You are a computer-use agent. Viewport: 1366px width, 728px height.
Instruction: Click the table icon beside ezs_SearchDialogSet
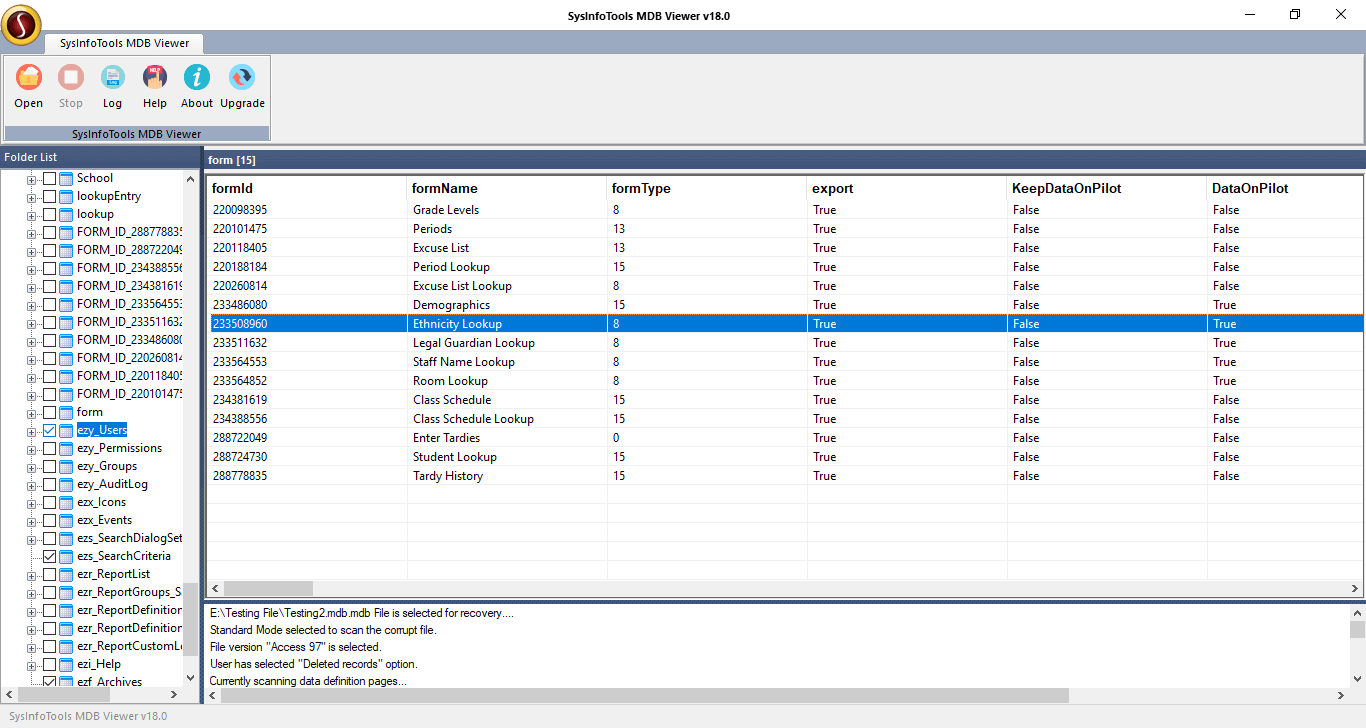point(66,538)
